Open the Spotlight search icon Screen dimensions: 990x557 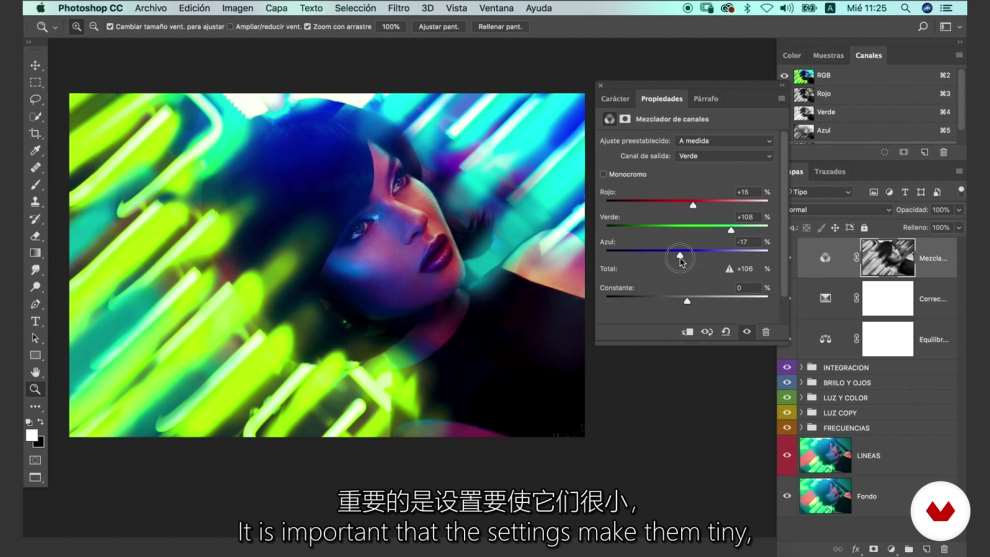click(x=905, y=8)
